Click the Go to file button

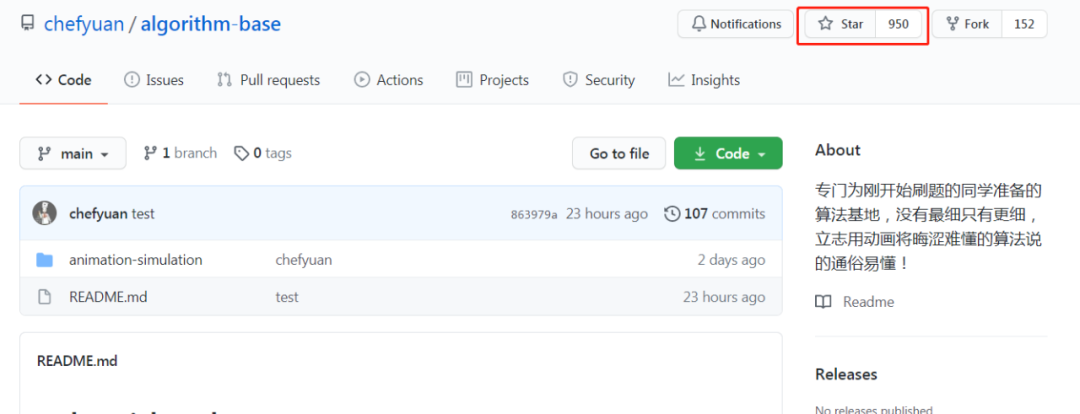pyautogui.click(x=619, y=153)
